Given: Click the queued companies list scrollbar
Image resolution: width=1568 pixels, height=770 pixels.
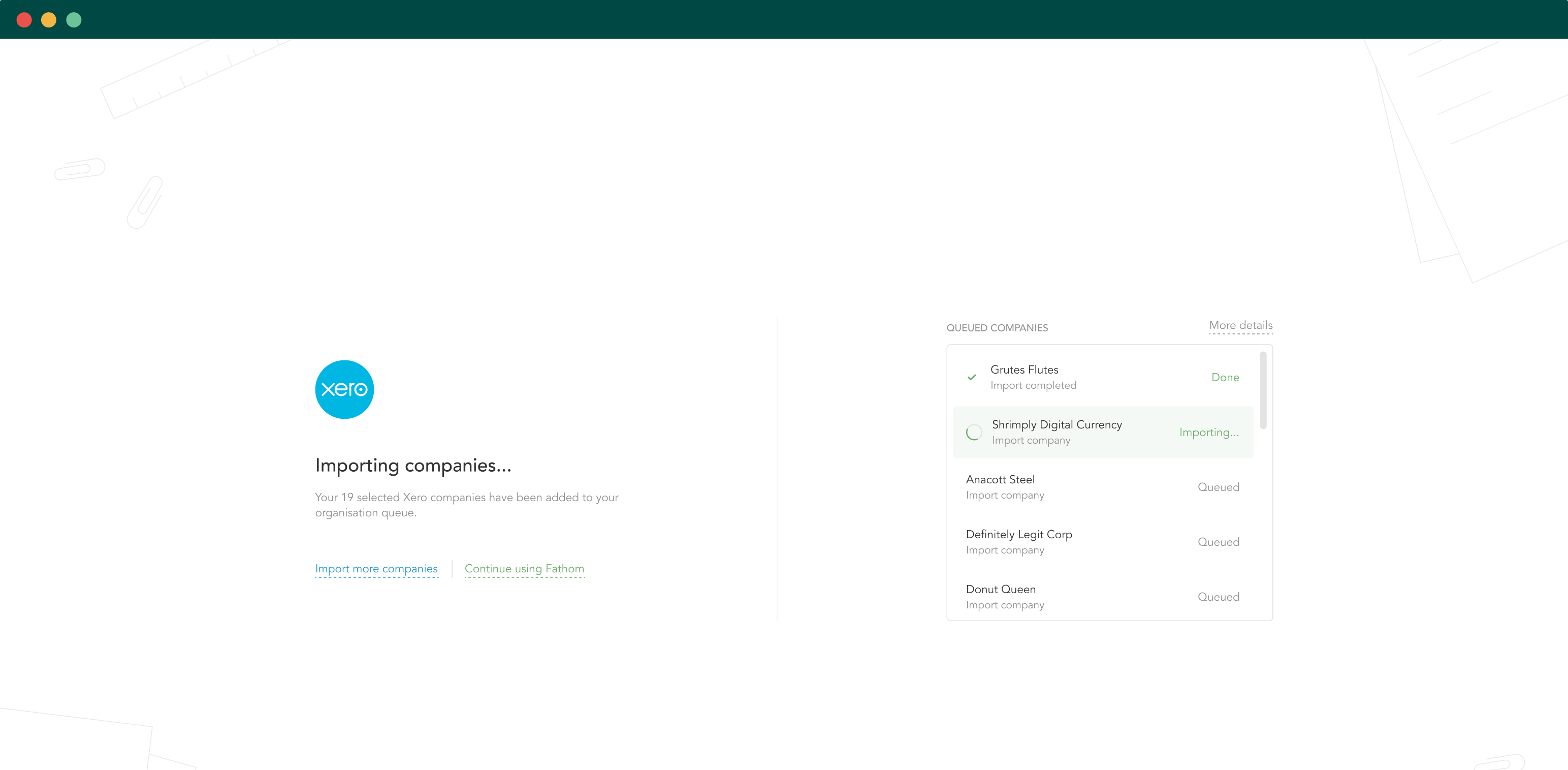Looking at the screenshot, I should click(1263, 390).
